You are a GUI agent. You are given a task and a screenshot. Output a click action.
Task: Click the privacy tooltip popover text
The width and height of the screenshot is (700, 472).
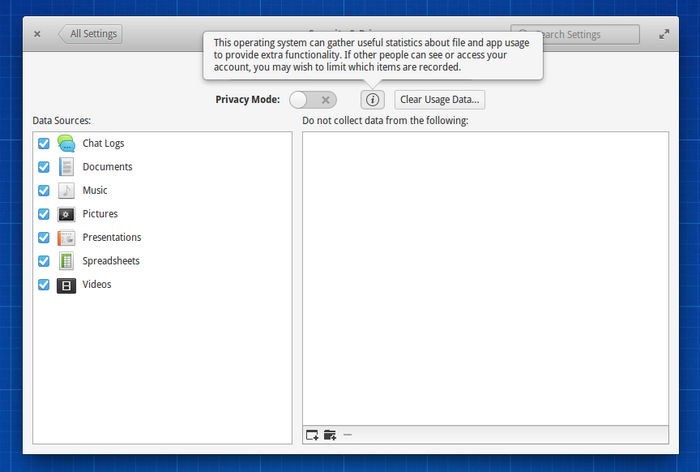371,55
